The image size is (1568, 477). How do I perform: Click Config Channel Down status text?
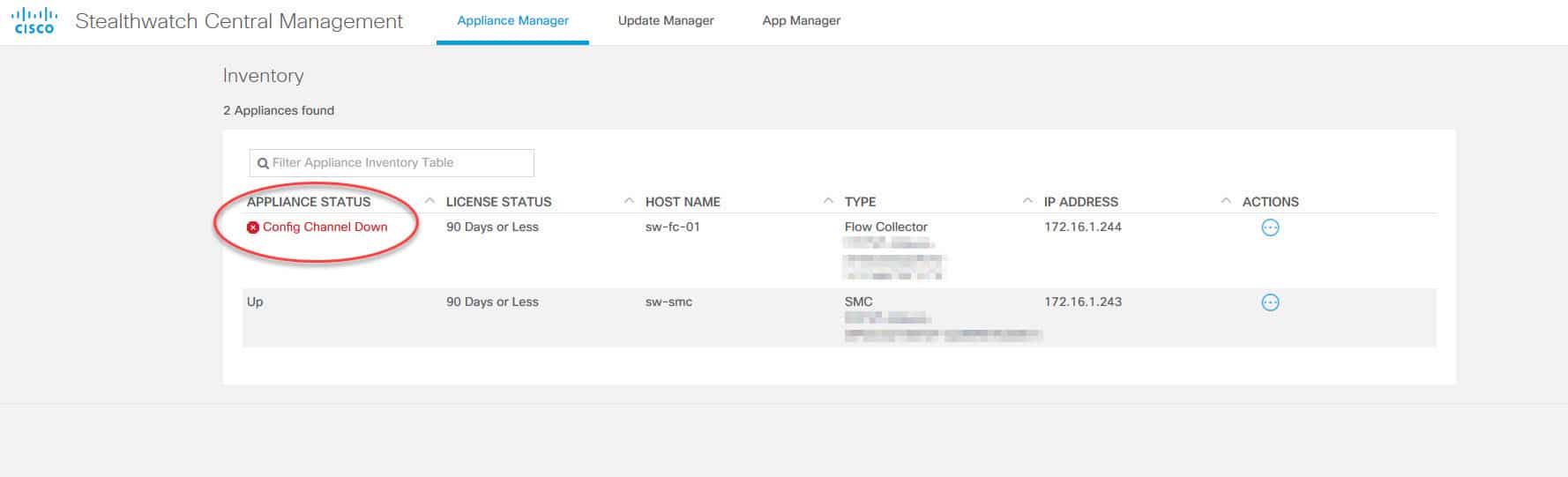(325, 227)
